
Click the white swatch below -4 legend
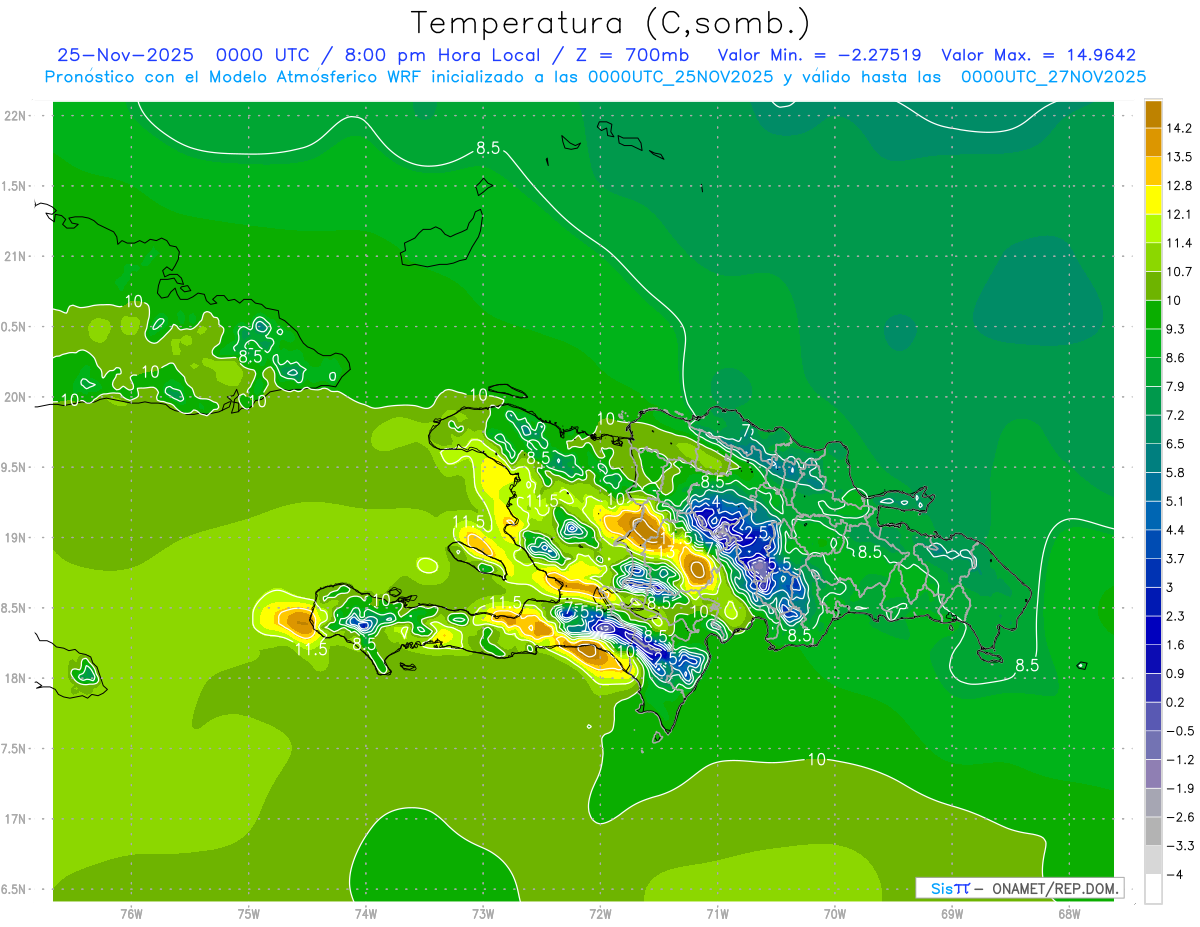(1153, 889)
